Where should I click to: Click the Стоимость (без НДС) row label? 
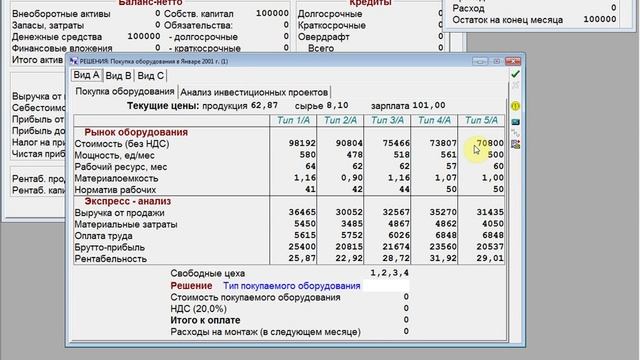tap(122, 144)
